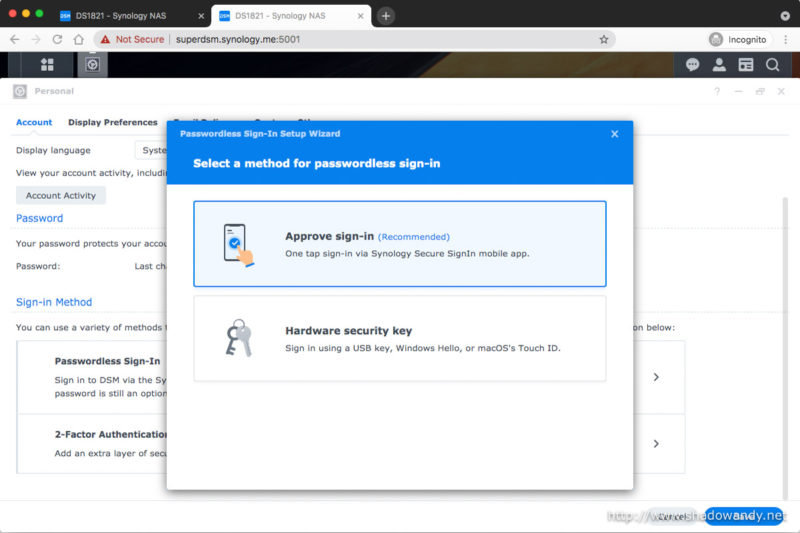Click the Personal app icon in DSM taskbar

point(92,65)
